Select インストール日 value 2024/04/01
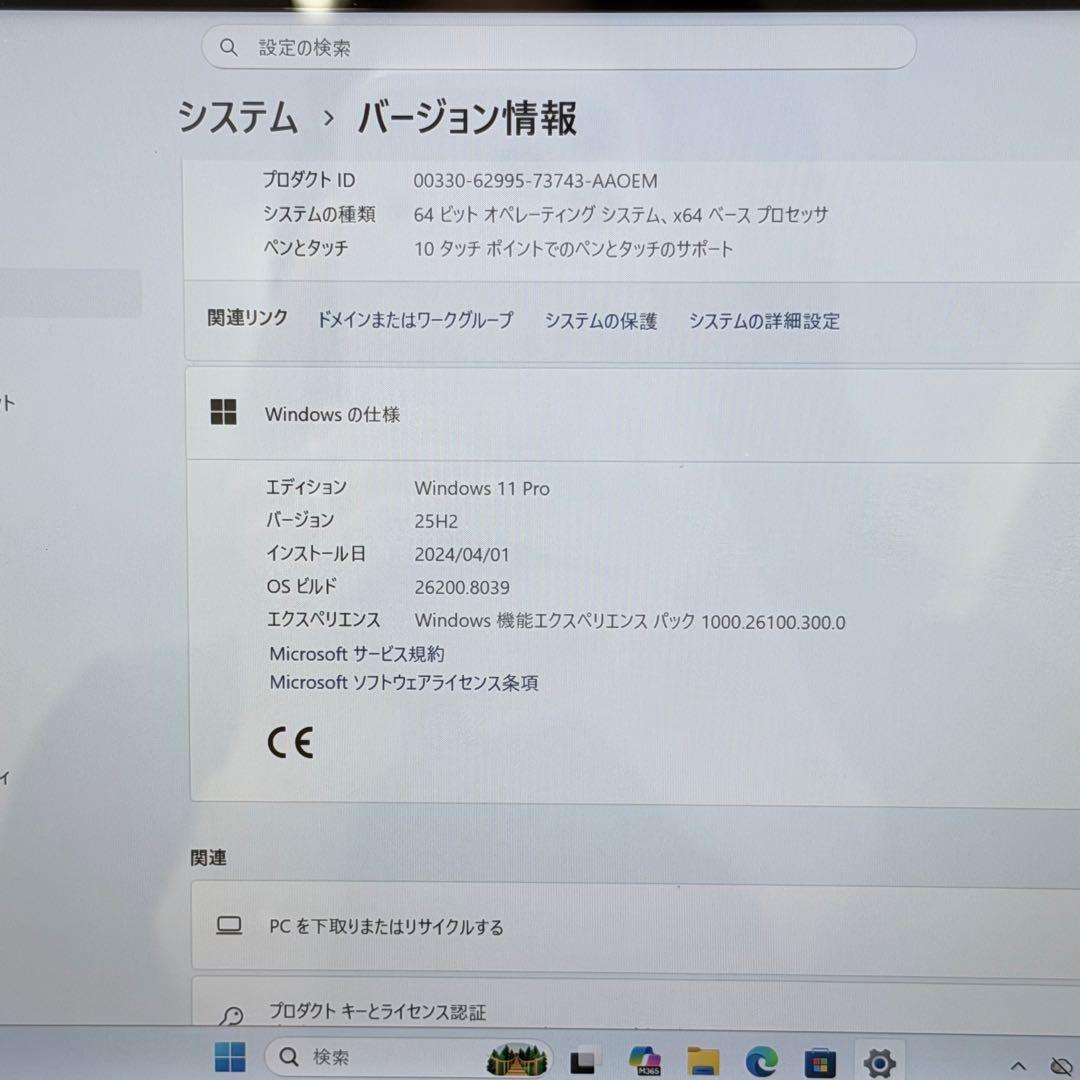The width and height of the screenshot is (1080, 1080). pos(461,554)
